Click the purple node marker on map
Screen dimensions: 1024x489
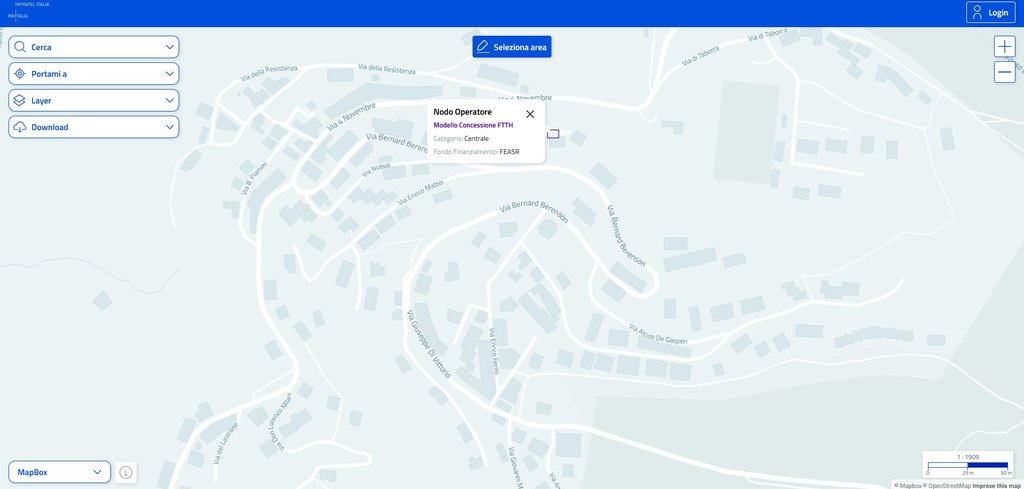553,134
